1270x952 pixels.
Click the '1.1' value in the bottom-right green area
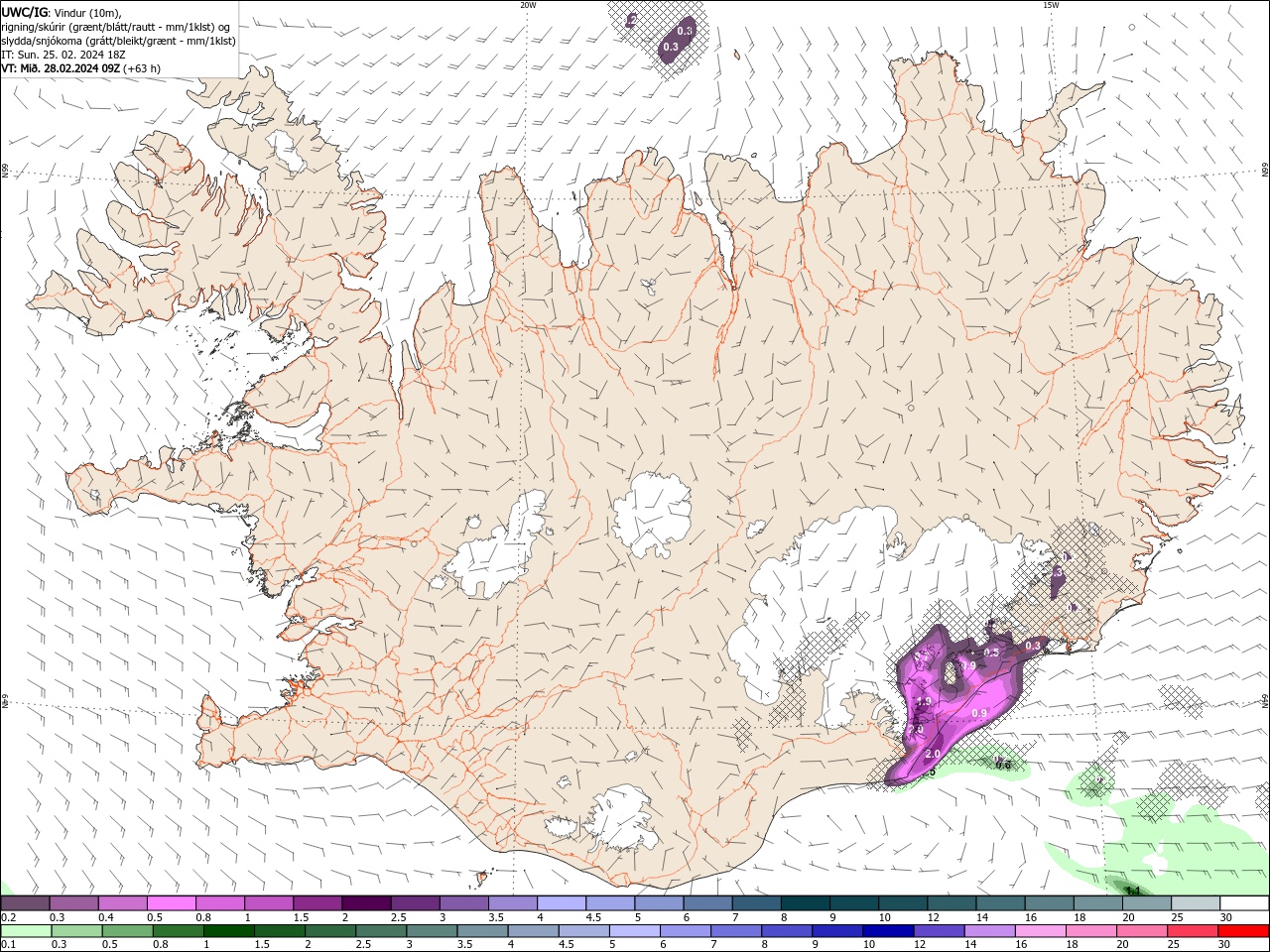(x=1133, y=891)
